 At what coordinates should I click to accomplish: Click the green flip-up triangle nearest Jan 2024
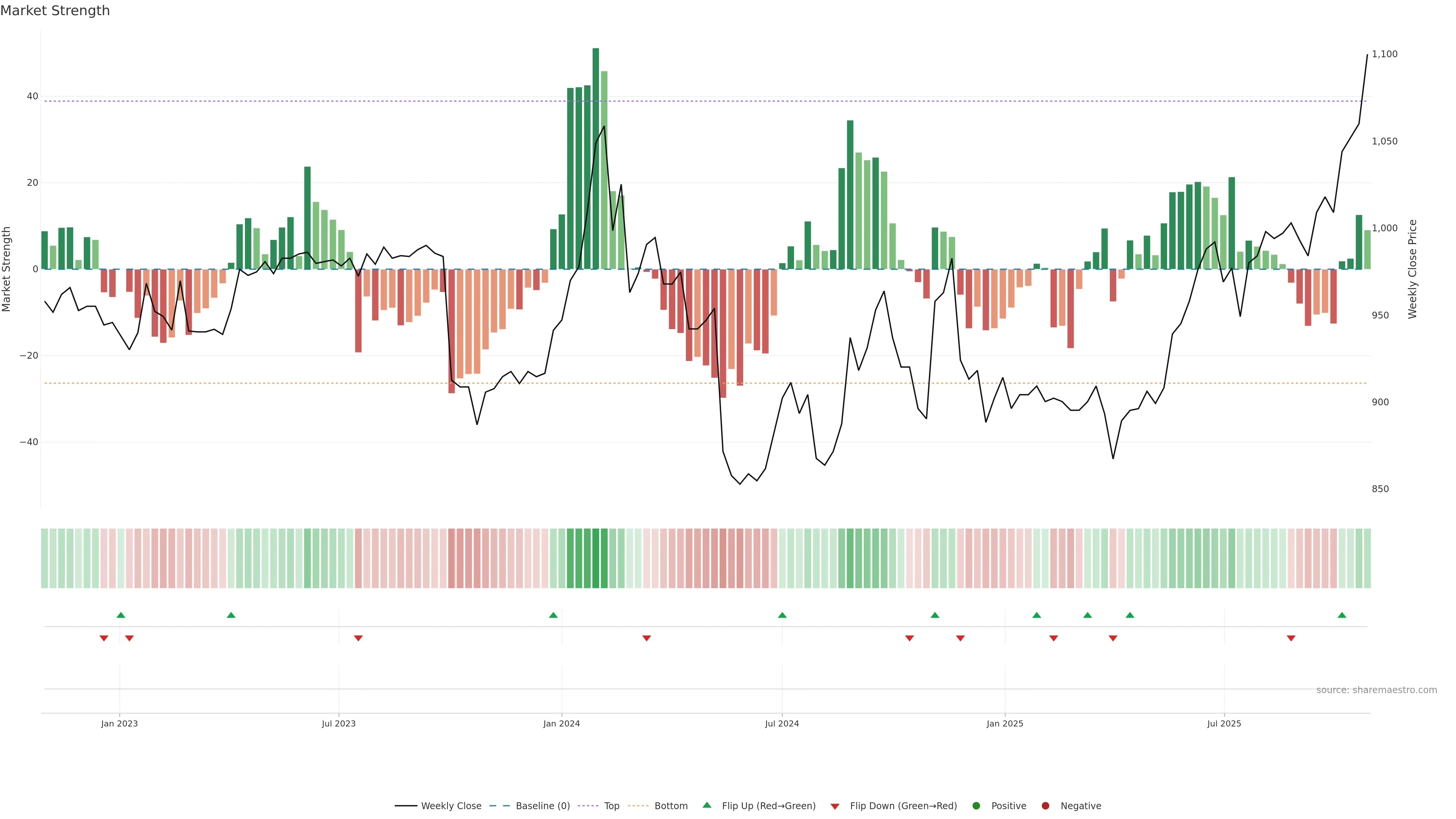[553, 615]
